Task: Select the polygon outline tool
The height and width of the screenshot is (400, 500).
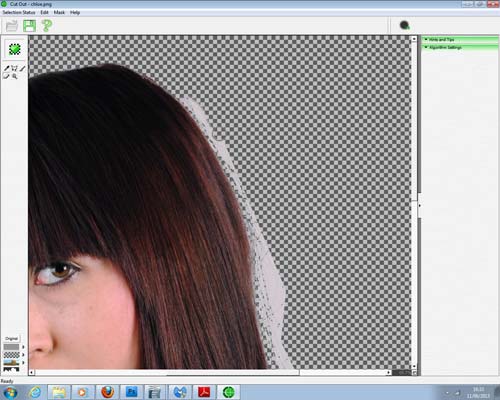Action: click(14, 68)
